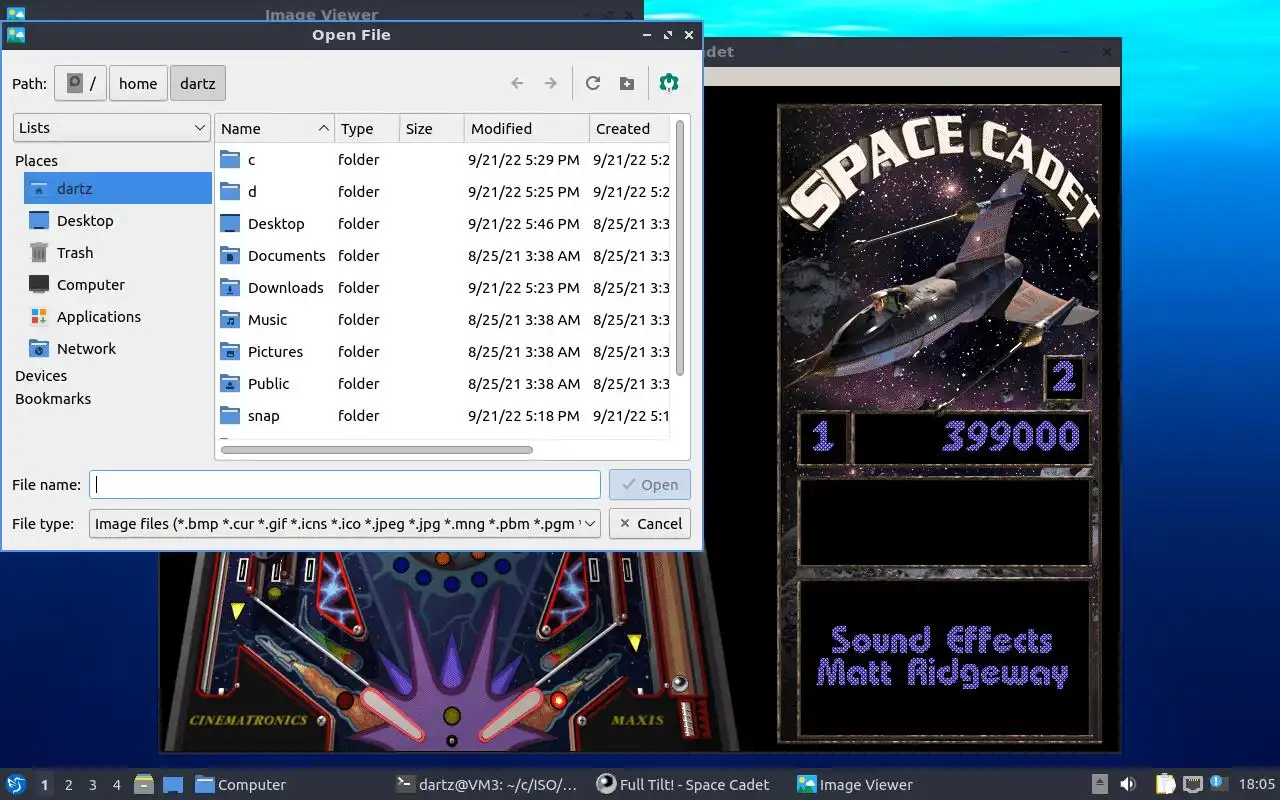Reload the folder listing

(593, 83)
